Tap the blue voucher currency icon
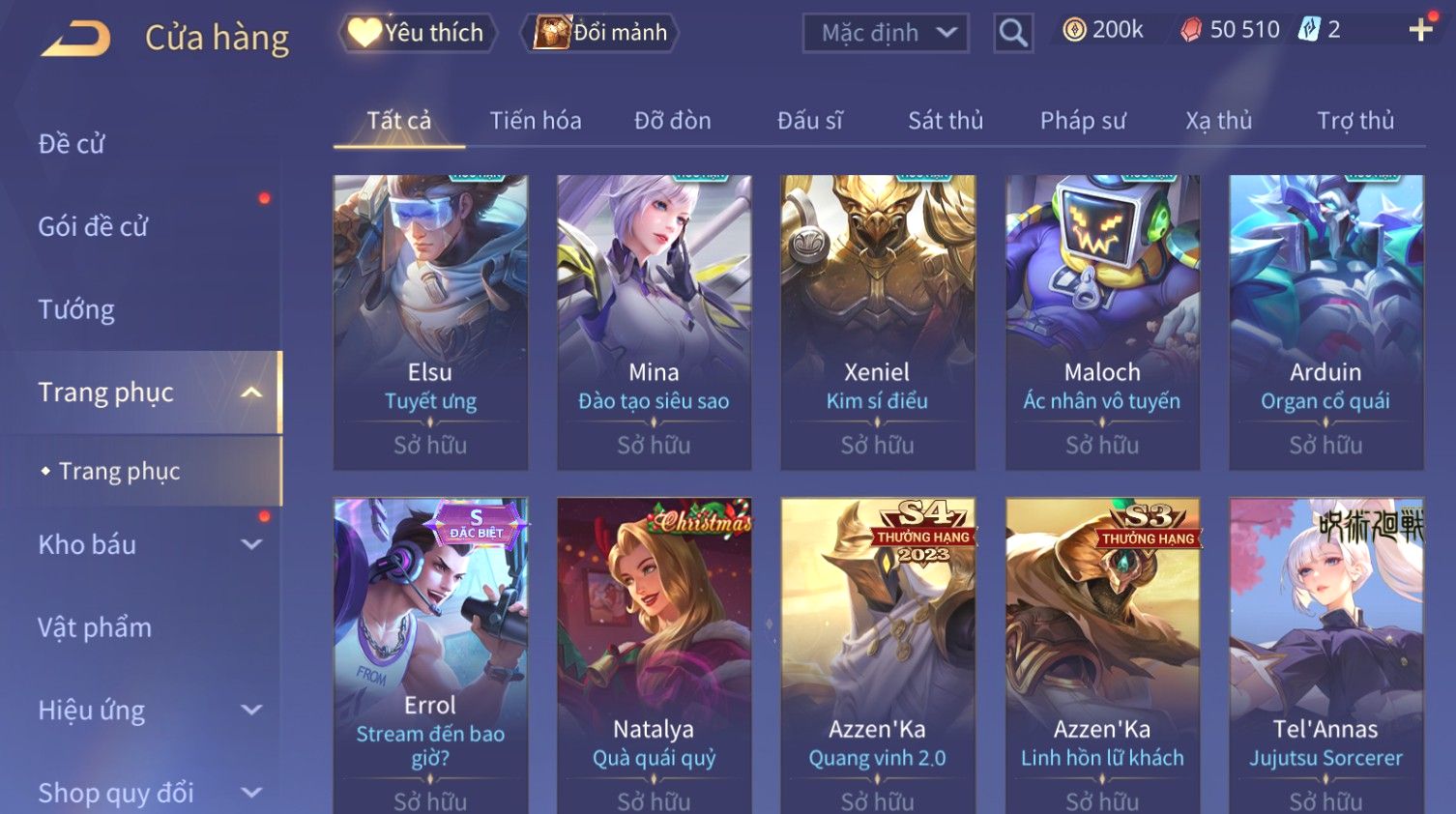The image size is (1456, 814). click(1308, 29)
